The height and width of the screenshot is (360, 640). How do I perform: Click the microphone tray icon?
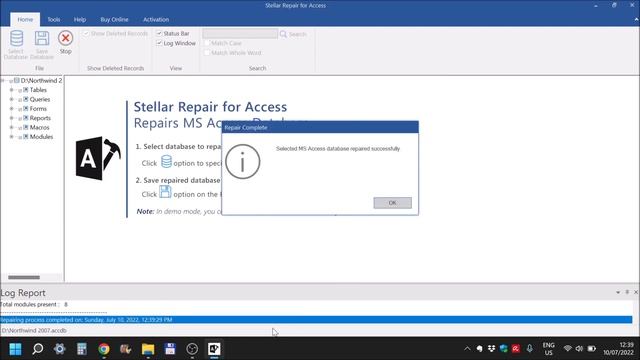tap(529, 348)
